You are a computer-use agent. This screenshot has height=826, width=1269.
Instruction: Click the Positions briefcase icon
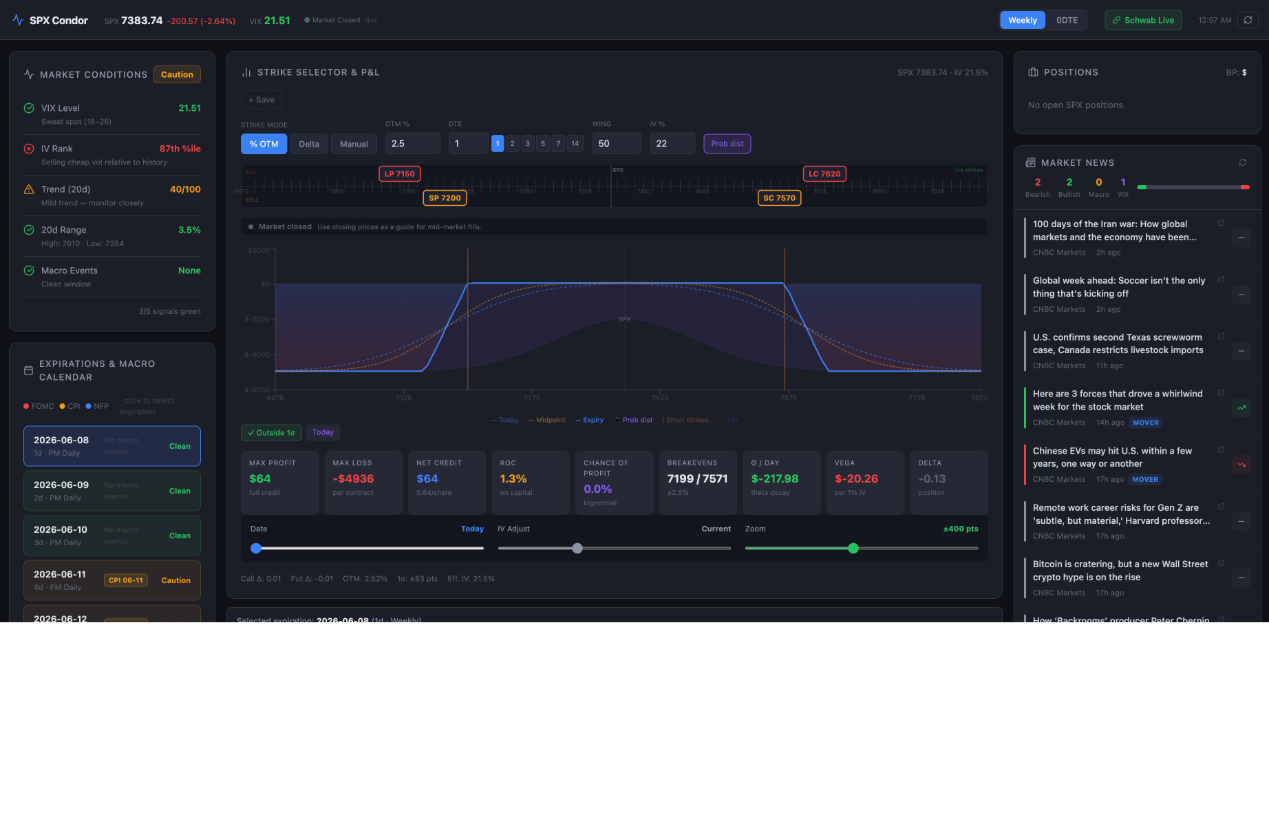click(1033, 72)
